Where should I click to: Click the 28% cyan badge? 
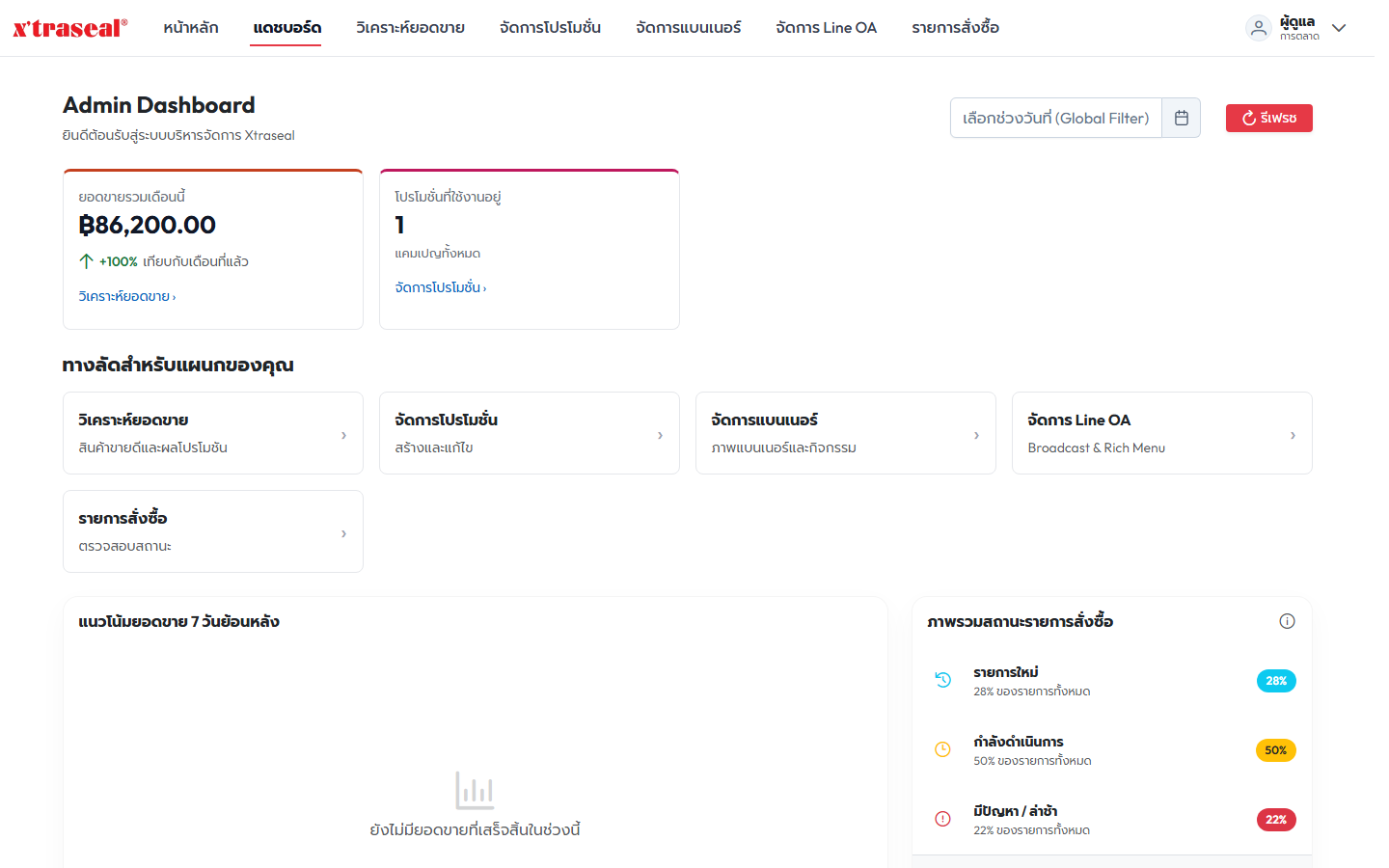point(1276,681)
